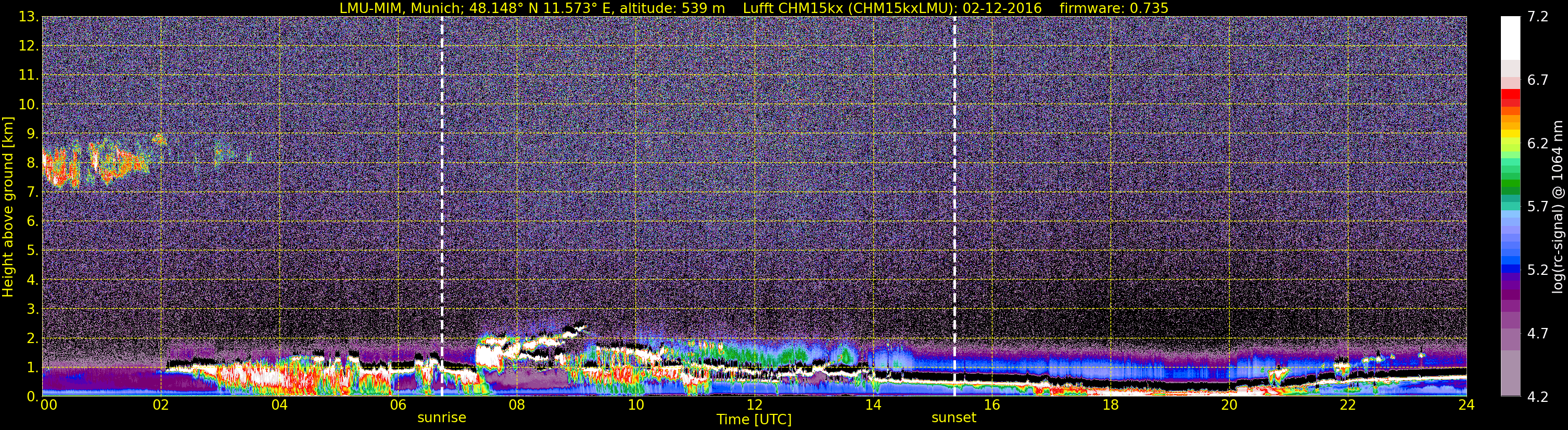
Task: Click the colorbar tick label 7.2
Action: (x=1538, y=17)
